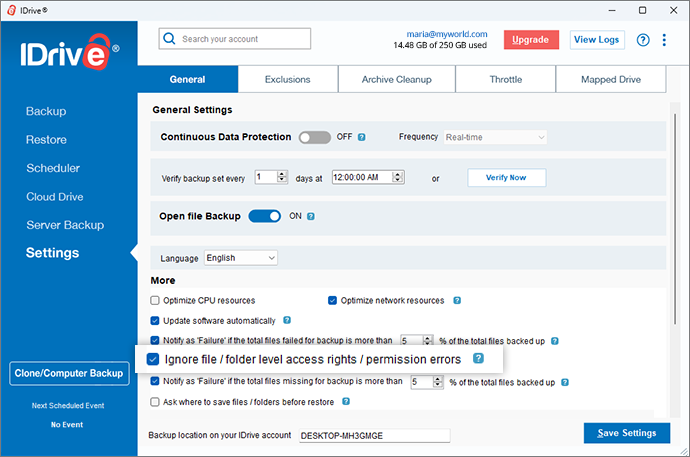The image size is (690, 457).
Task: Open Cloud Drive in the sidebar
Action: coord(55,197)
